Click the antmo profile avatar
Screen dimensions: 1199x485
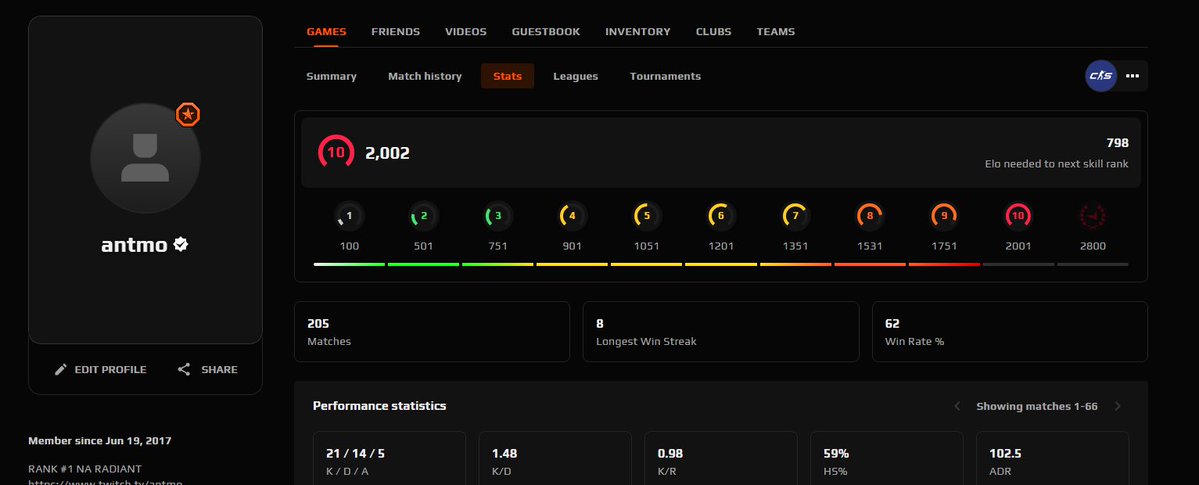[x=145, y=158]
